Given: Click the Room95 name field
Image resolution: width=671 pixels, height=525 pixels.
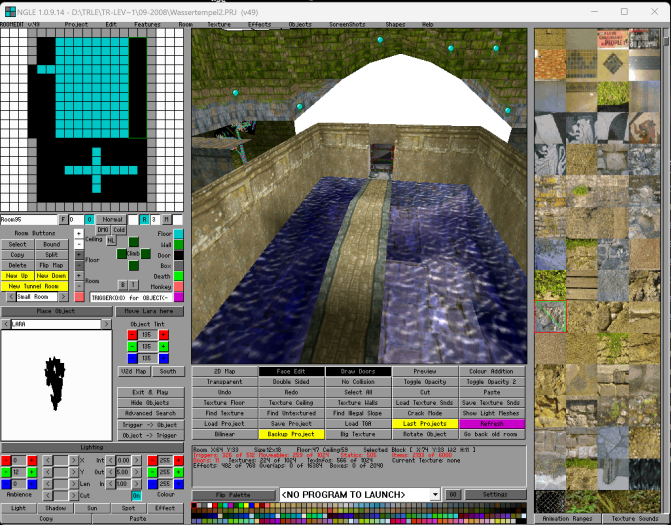Looking at the screenshot, I should pyautogui.click(x=29, y=219).
